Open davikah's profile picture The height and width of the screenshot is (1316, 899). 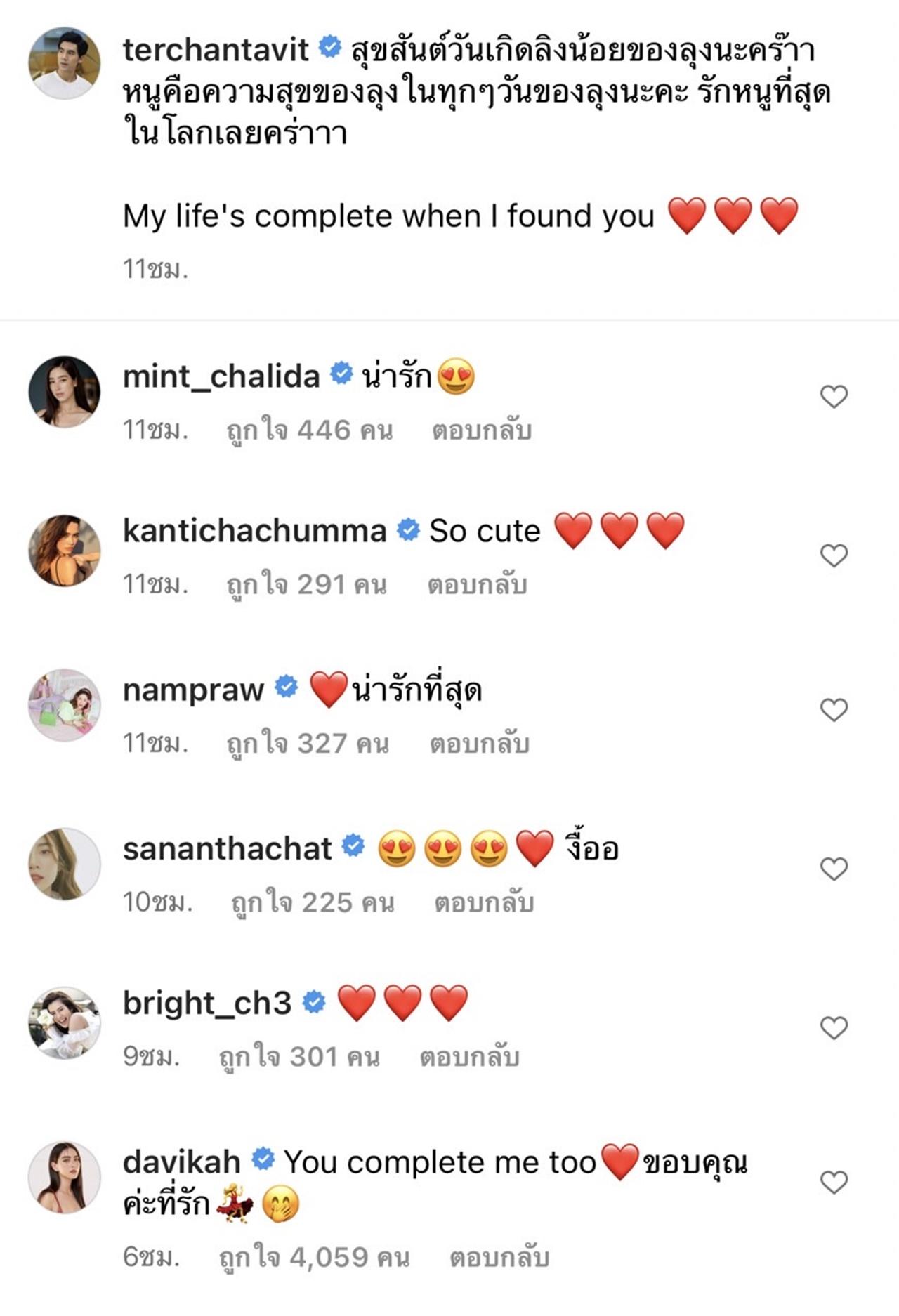[x=64, y=1178]
